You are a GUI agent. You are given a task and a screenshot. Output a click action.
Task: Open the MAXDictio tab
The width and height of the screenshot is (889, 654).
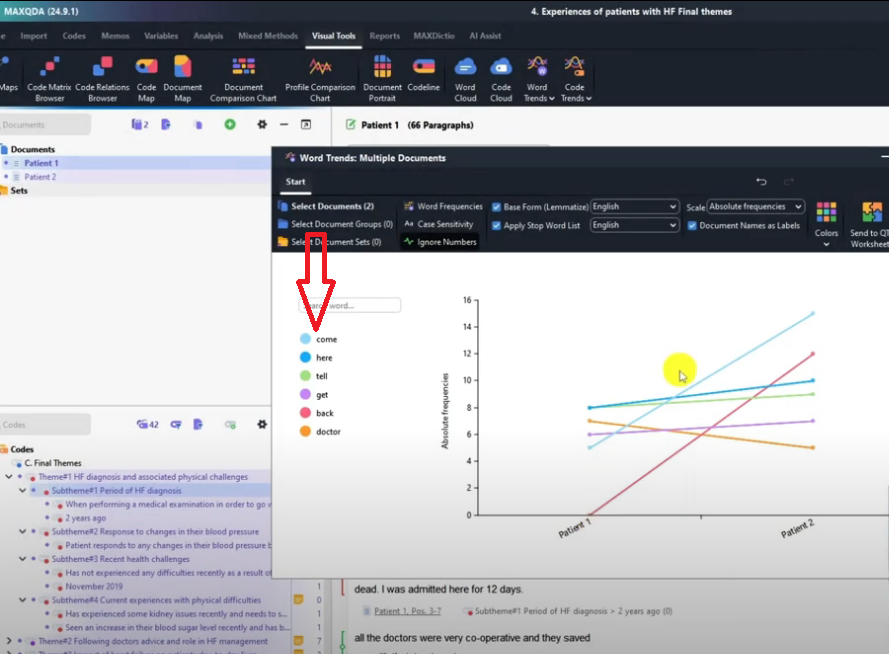click(x=434, y=36)
